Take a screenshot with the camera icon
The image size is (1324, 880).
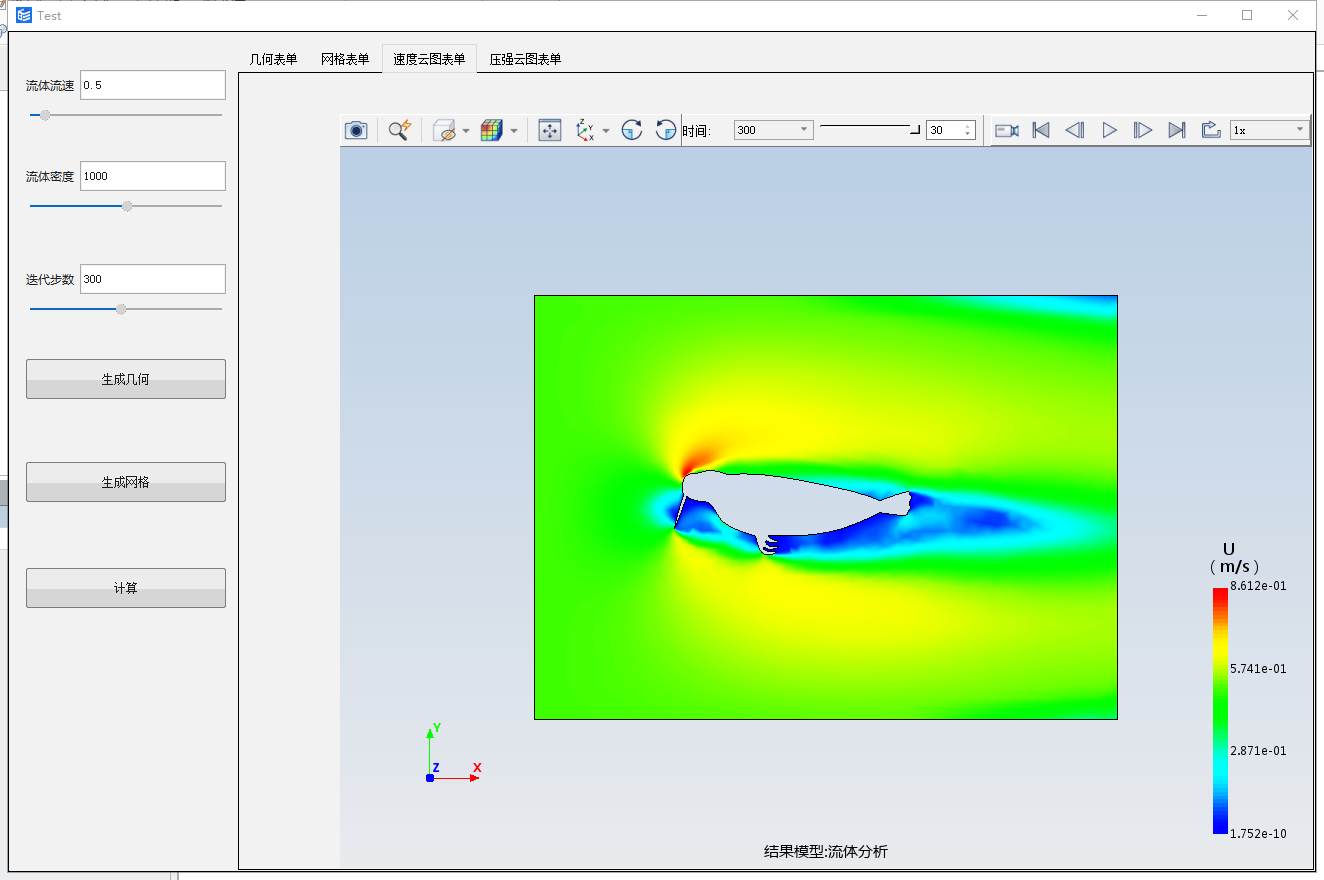tap(356, 130)
